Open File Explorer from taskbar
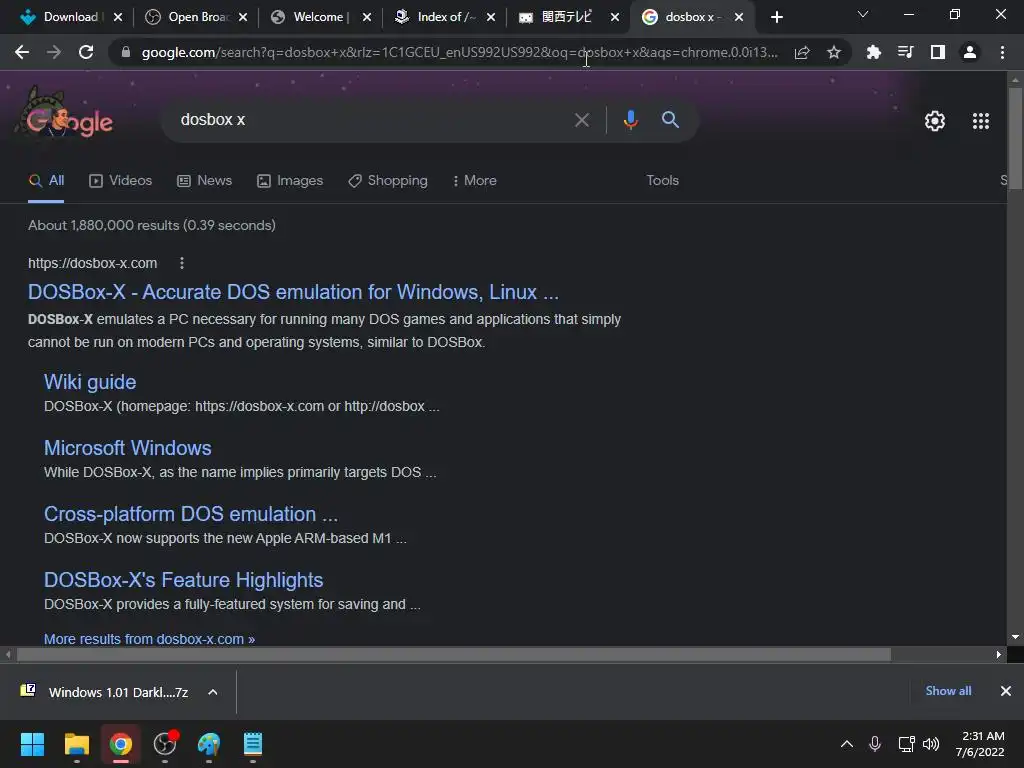This screenshot has height=768, width=1024. [x=76, y=744]
